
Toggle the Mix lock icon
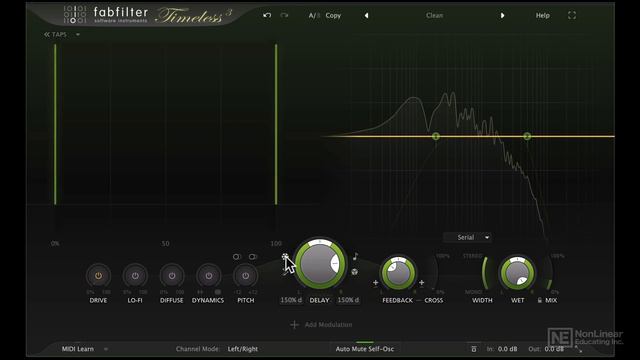click(540, 300)
